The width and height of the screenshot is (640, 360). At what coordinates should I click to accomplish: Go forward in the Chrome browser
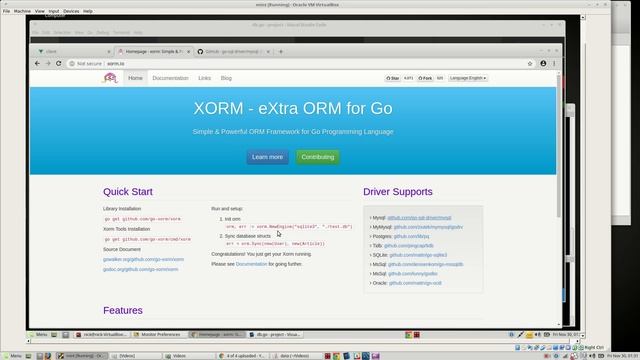click(x=48, y=64)
